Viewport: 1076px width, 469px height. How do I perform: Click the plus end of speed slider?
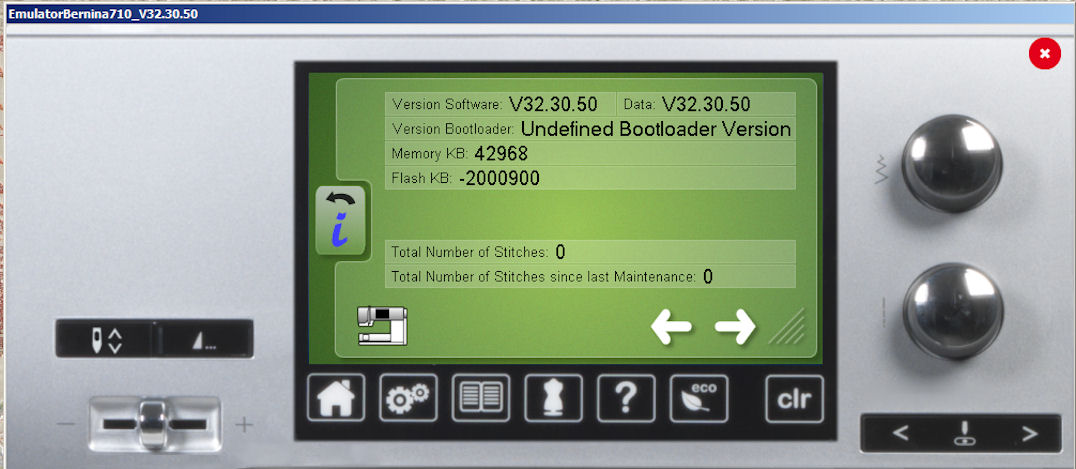(x=244, y=425)
